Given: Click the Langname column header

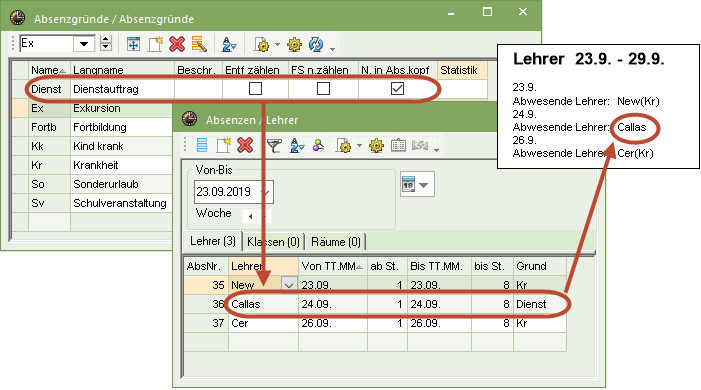Looking at the screenshot, I should click(x=122, y=70).
